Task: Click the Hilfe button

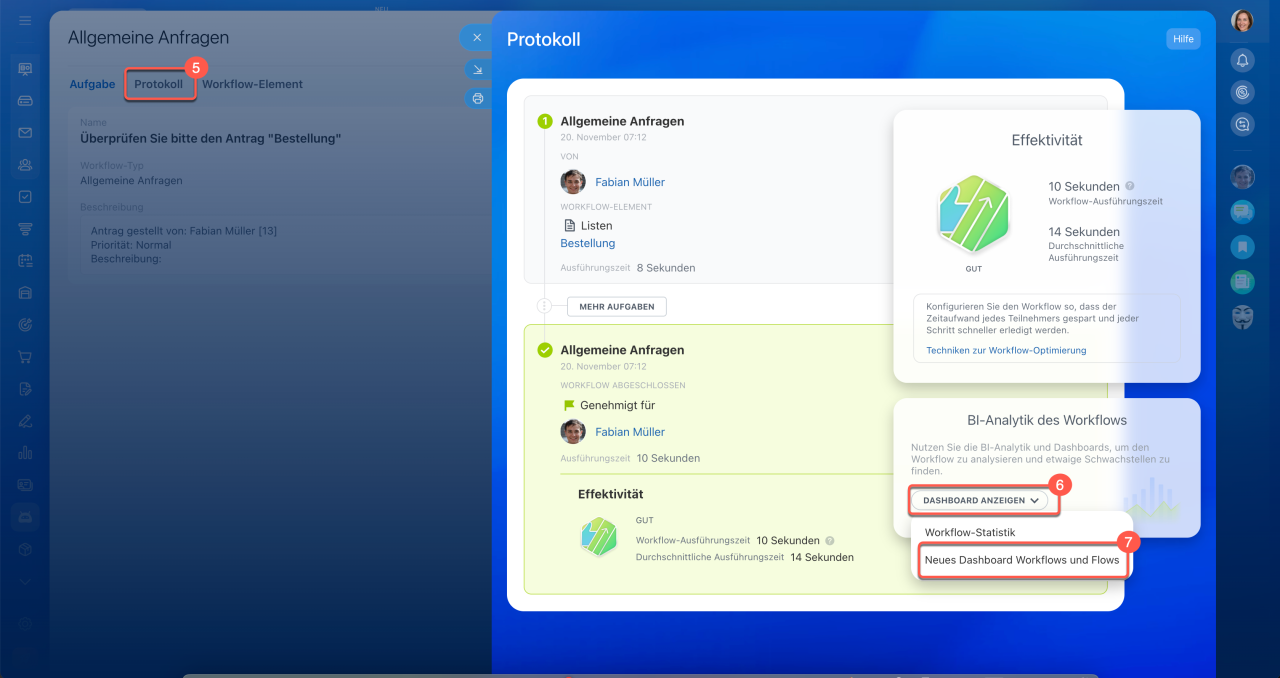Action: [1183, 39]
